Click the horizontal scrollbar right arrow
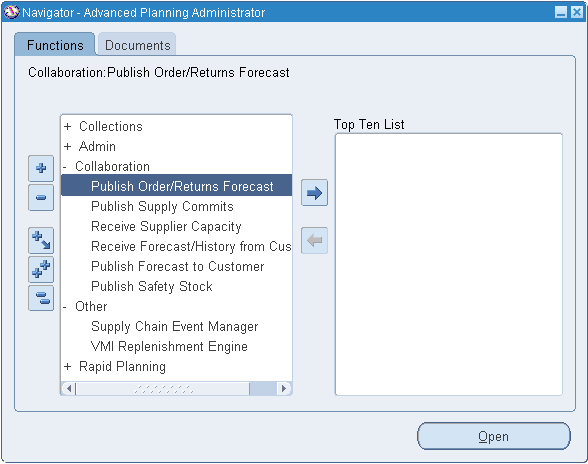Image resolution: width=588 pixels, height=464 pixels. tap(284, 388)
